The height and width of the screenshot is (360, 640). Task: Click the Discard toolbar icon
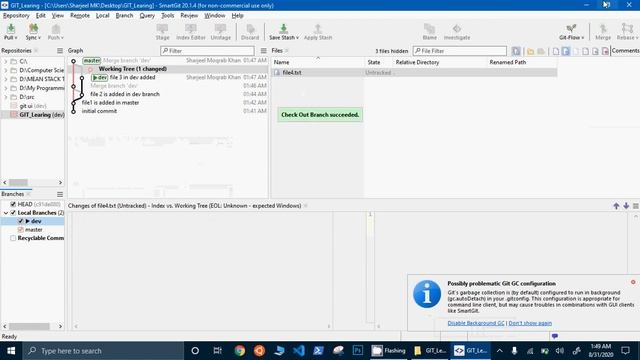250,31
